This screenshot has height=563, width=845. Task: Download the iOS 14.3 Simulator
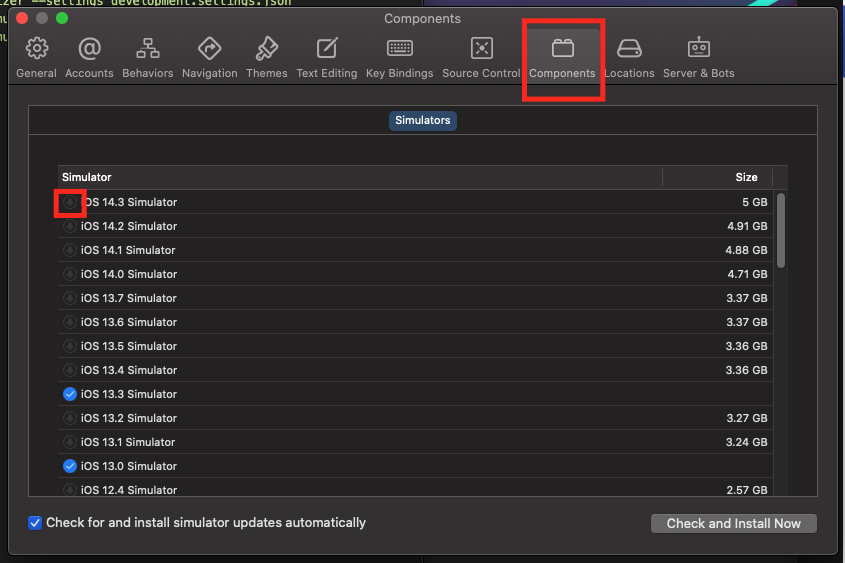(70, 202)
